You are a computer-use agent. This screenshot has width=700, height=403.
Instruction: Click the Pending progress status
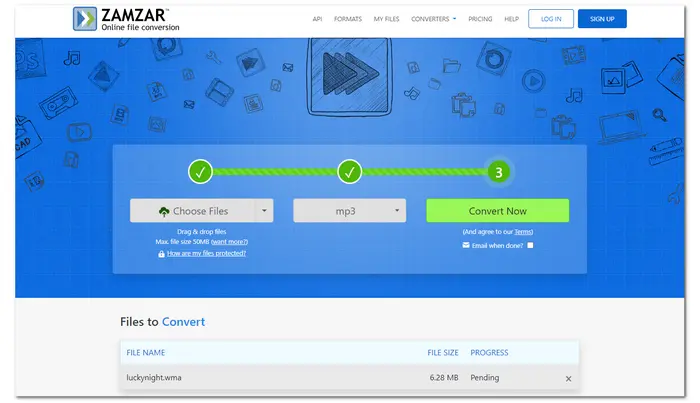(x=484, y=378)
